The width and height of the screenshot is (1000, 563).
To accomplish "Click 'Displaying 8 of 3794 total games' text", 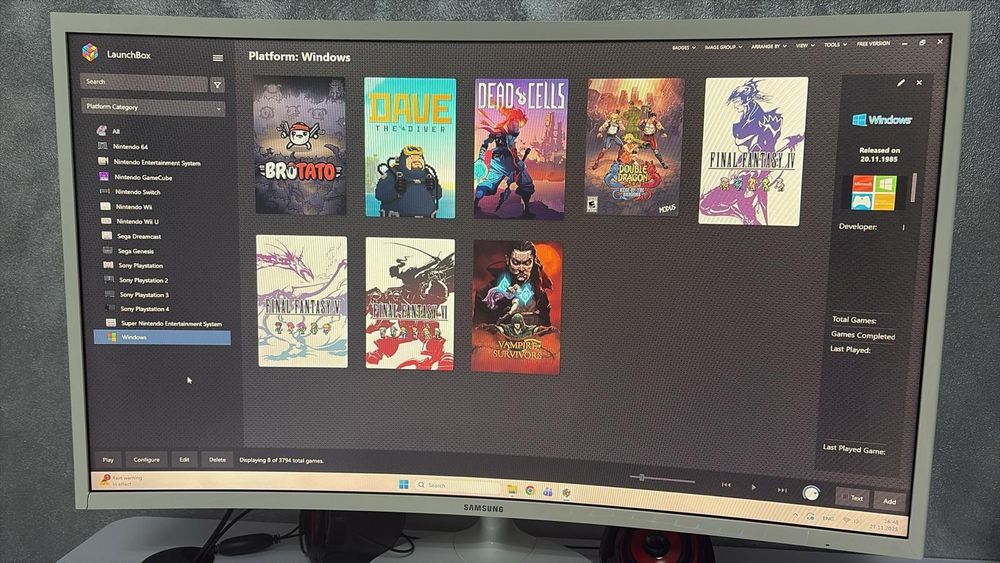I will click(281, 460).
